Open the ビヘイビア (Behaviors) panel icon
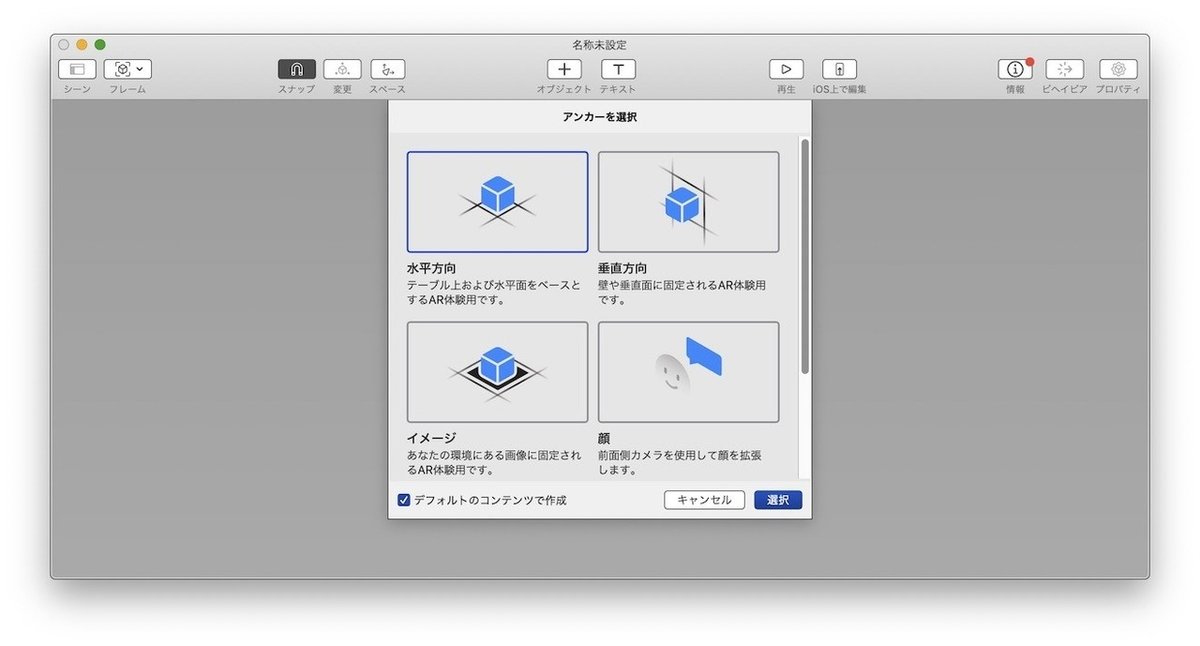Viewport: 1200px width, 646px height. (x=1063, y=69)
